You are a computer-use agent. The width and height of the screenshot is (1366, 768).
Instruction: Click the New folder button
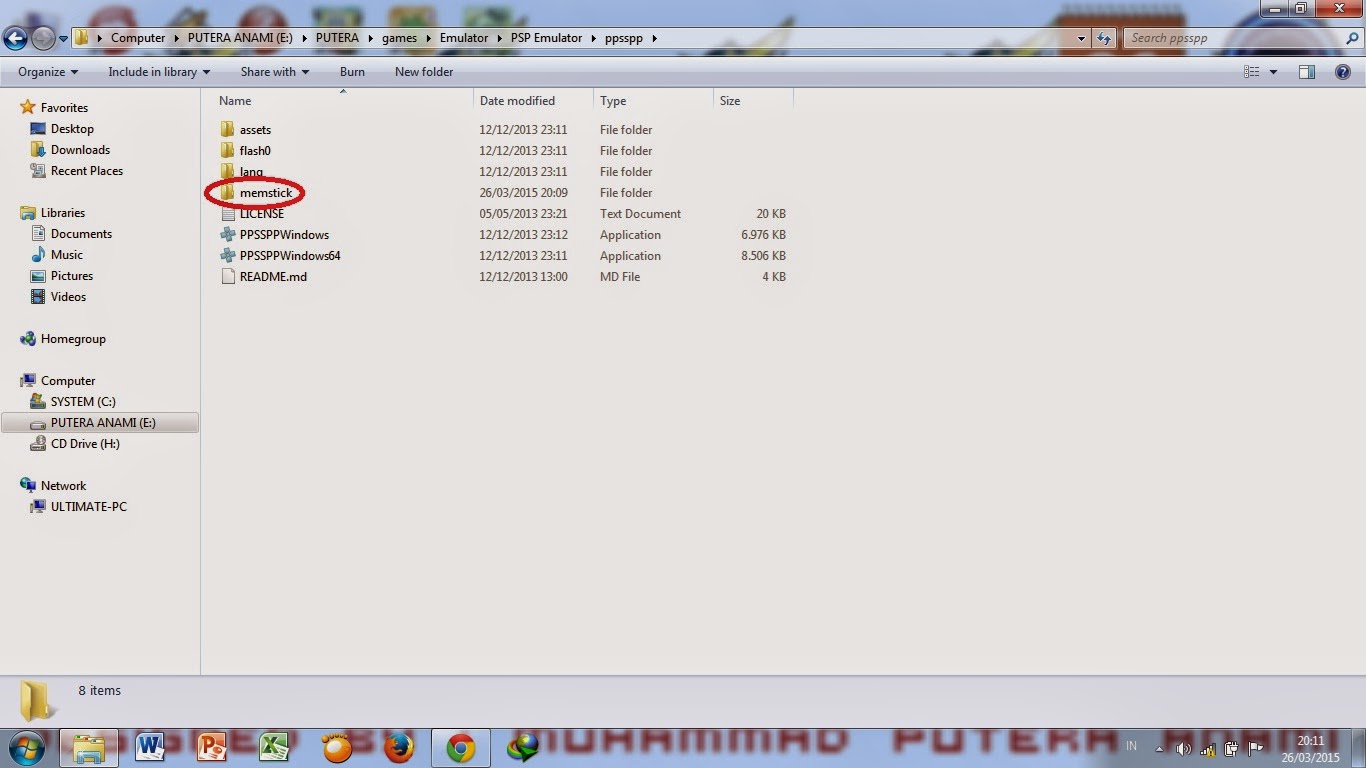[x=424, y=72]
